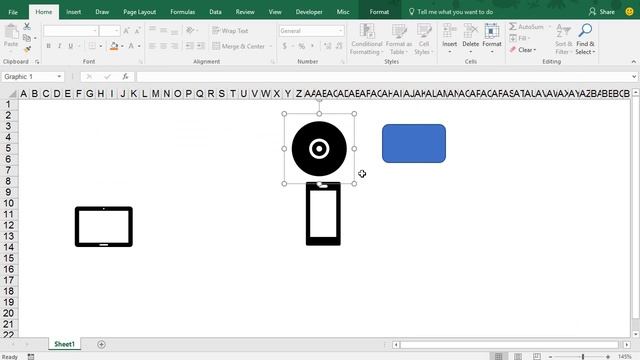Image resolution: width=640 pixels, height=360 pixels.
Task: Click the Name Box showing Graphic 1
Action: [x=29, y=77]
